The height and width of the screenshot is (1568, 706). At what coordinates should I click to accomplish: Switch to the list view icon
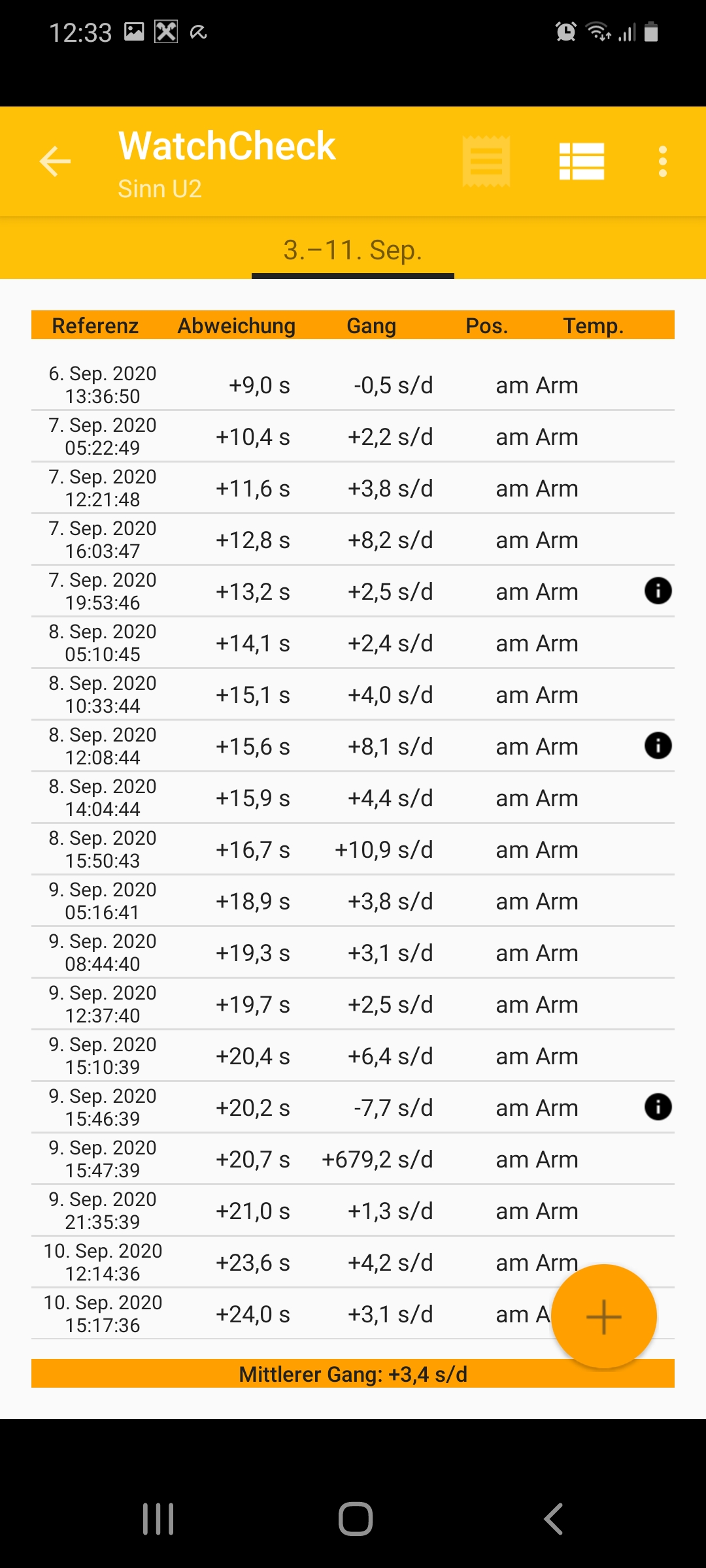(x=581, y=161)
